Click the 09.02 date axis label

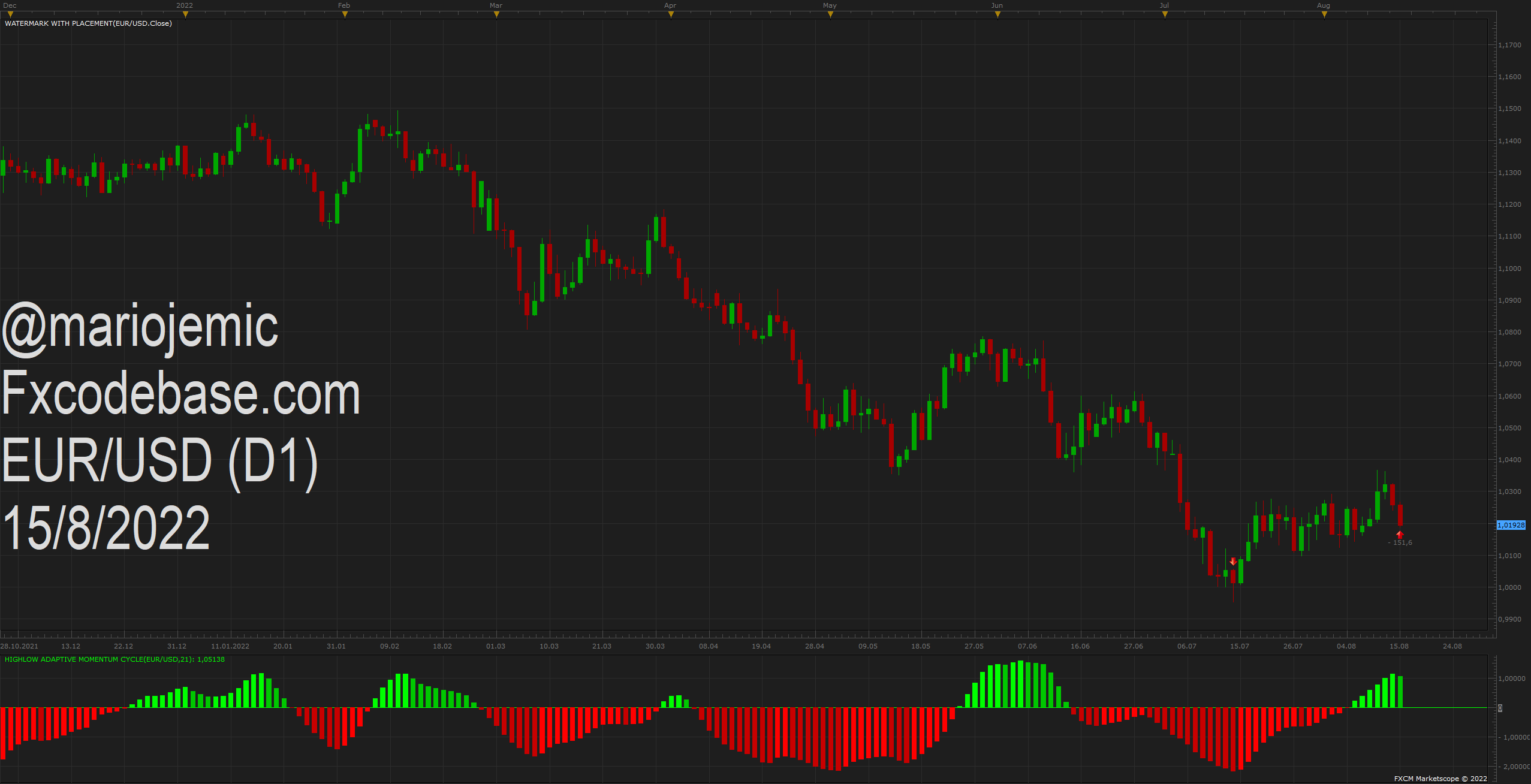point(390,646)
